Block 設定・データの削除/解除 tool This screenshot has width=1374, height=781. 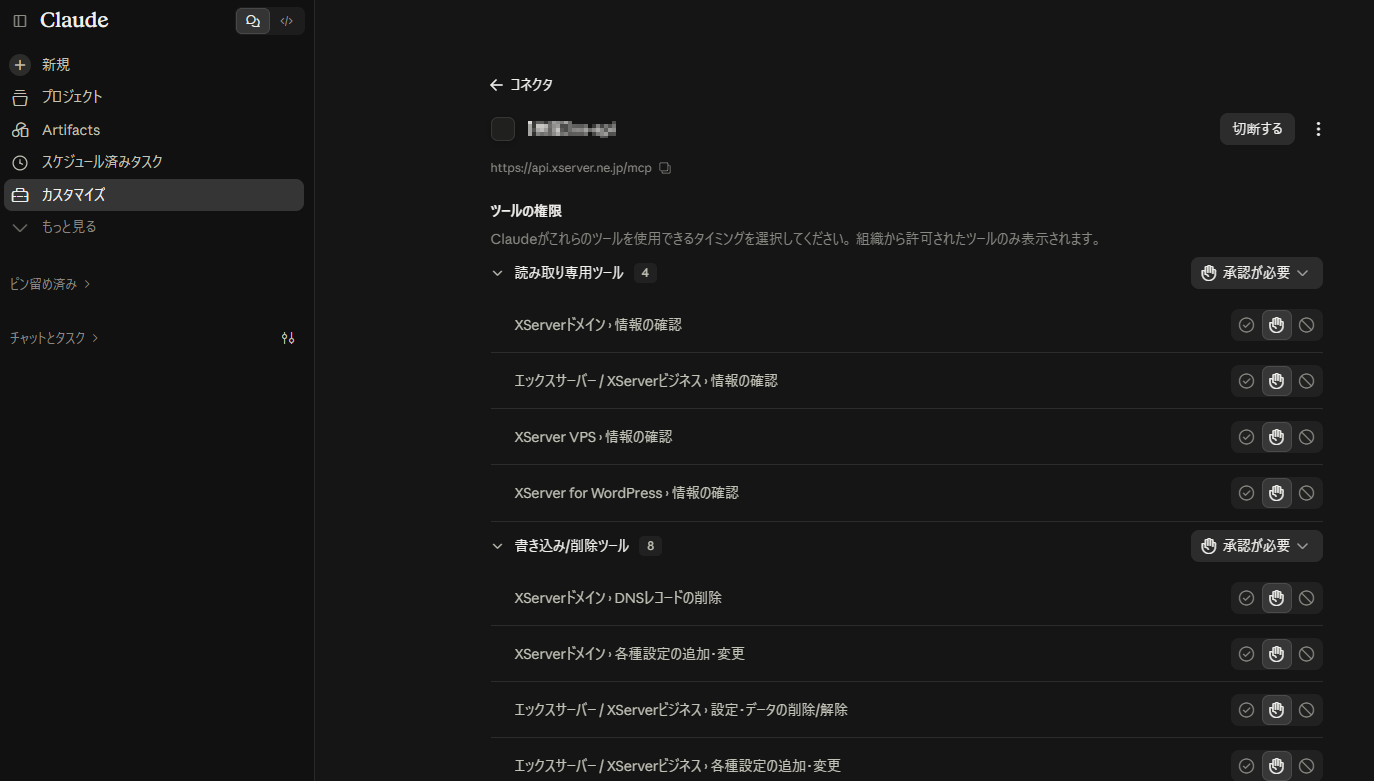pyautogui.click(x=1306, y=710)
